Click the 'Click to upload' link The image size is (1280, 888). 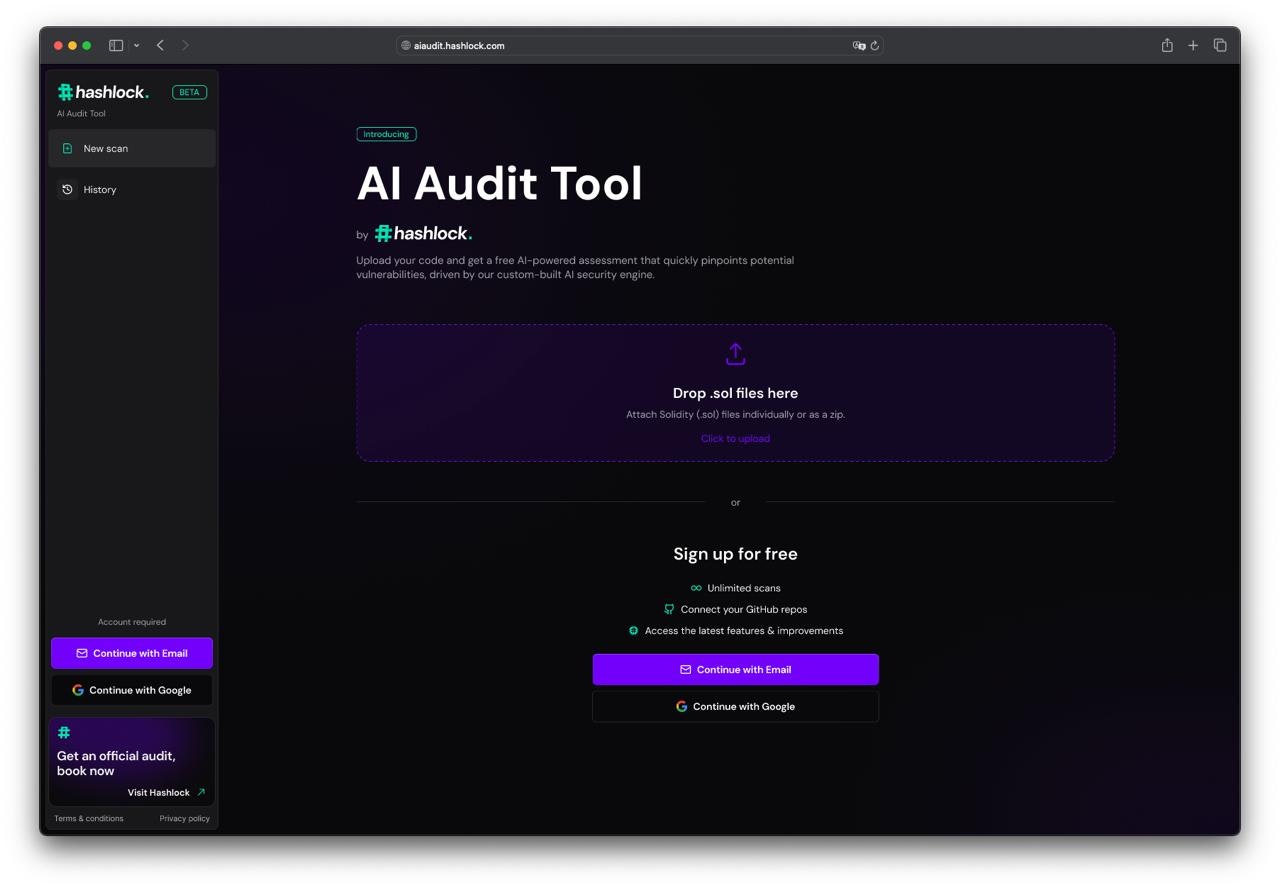pyautogui.click(x=735, y=439)
